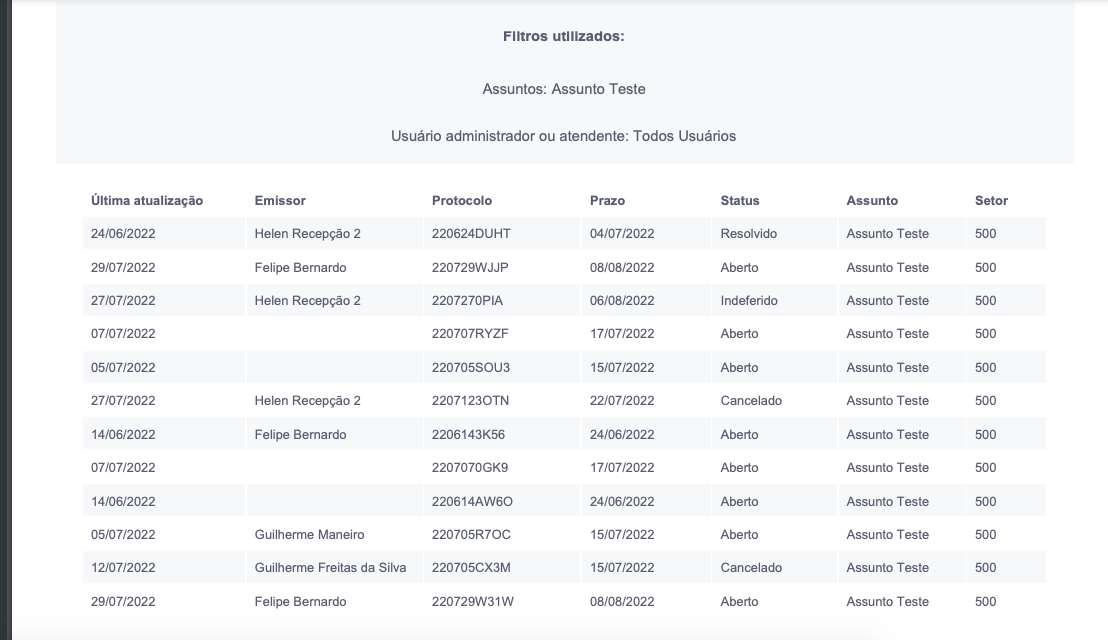
Task: Click protocol 220614AW6O row
Action: (564, 502)
